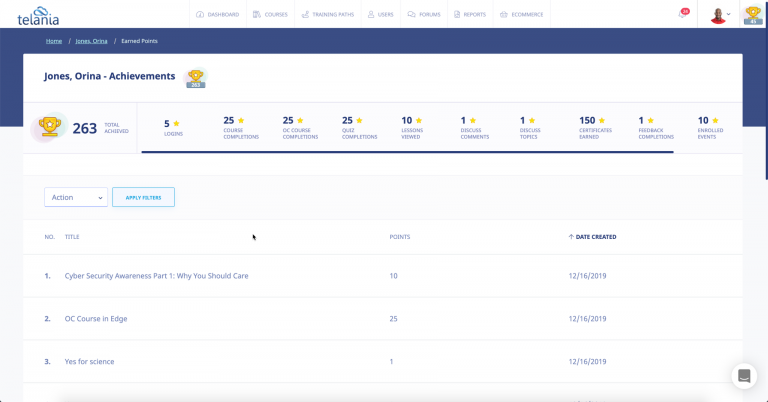768x402 pixels.
Task: Navigate to Ecommerce section
Action: coord(520,15)
